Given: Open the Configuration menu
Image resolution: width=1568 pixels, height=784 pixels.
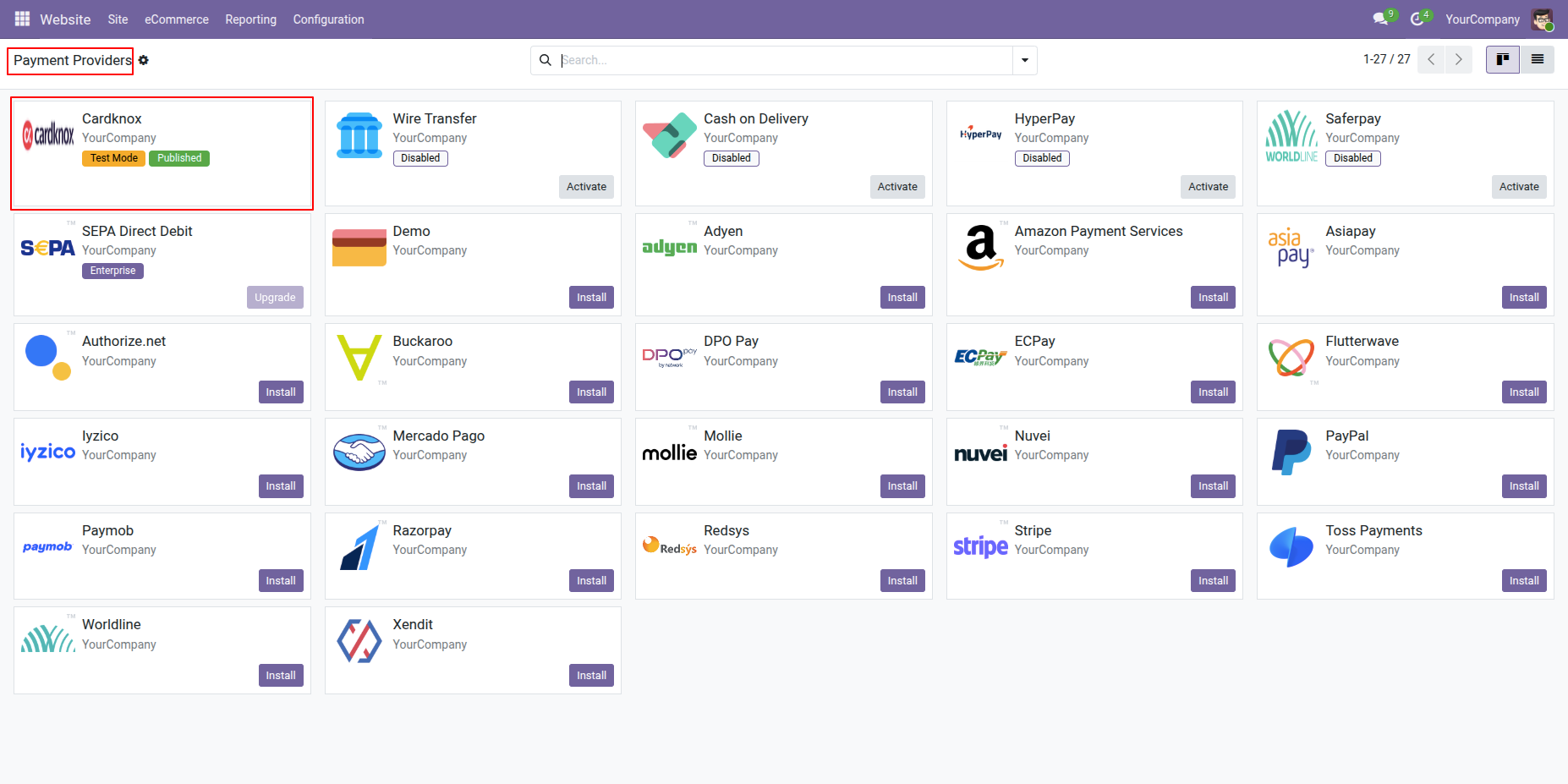Looking at the screenshot, I should click(x=329, y=19).
